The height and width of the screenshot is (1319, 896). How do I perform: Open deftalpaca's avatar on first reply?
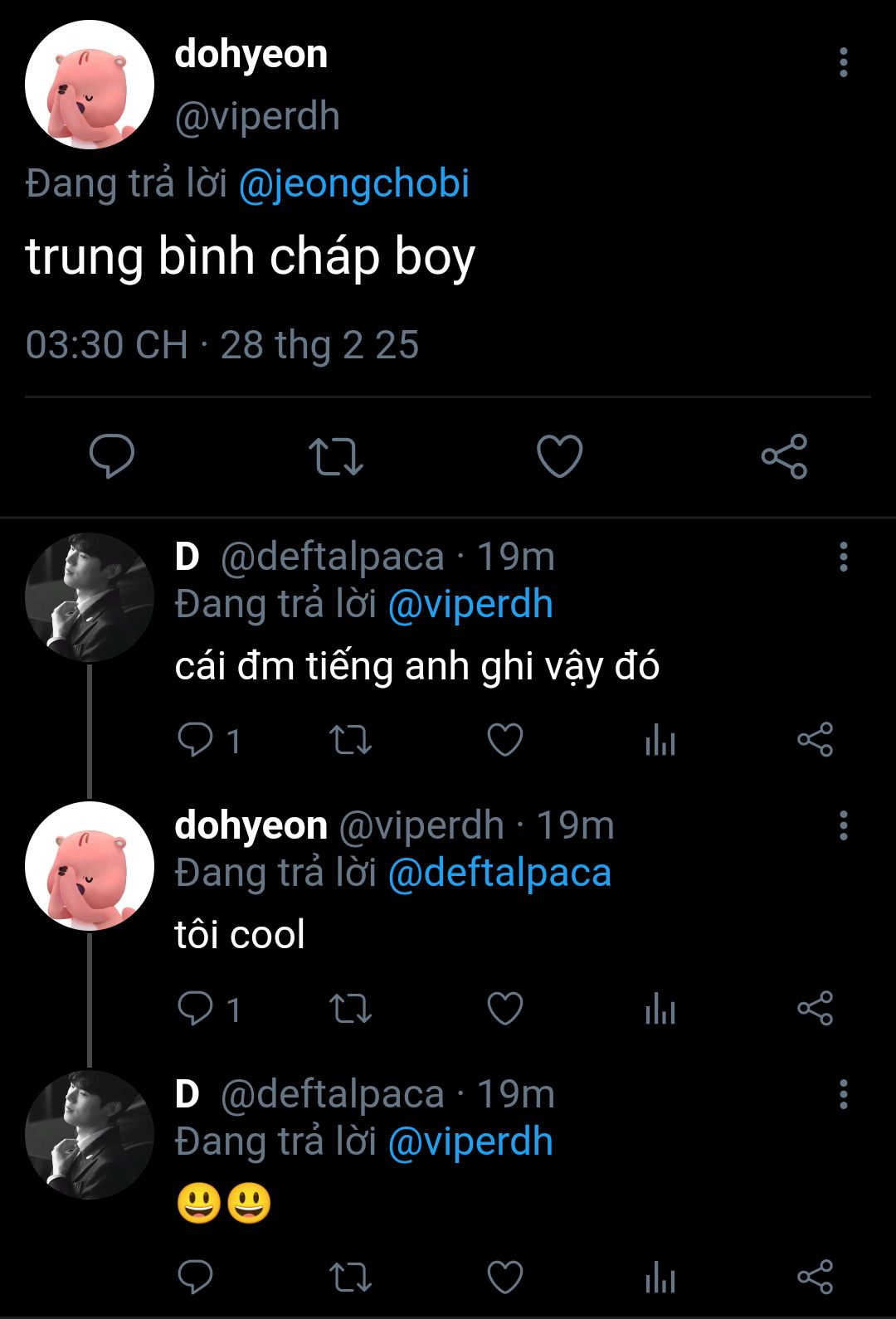pos(90,597)
